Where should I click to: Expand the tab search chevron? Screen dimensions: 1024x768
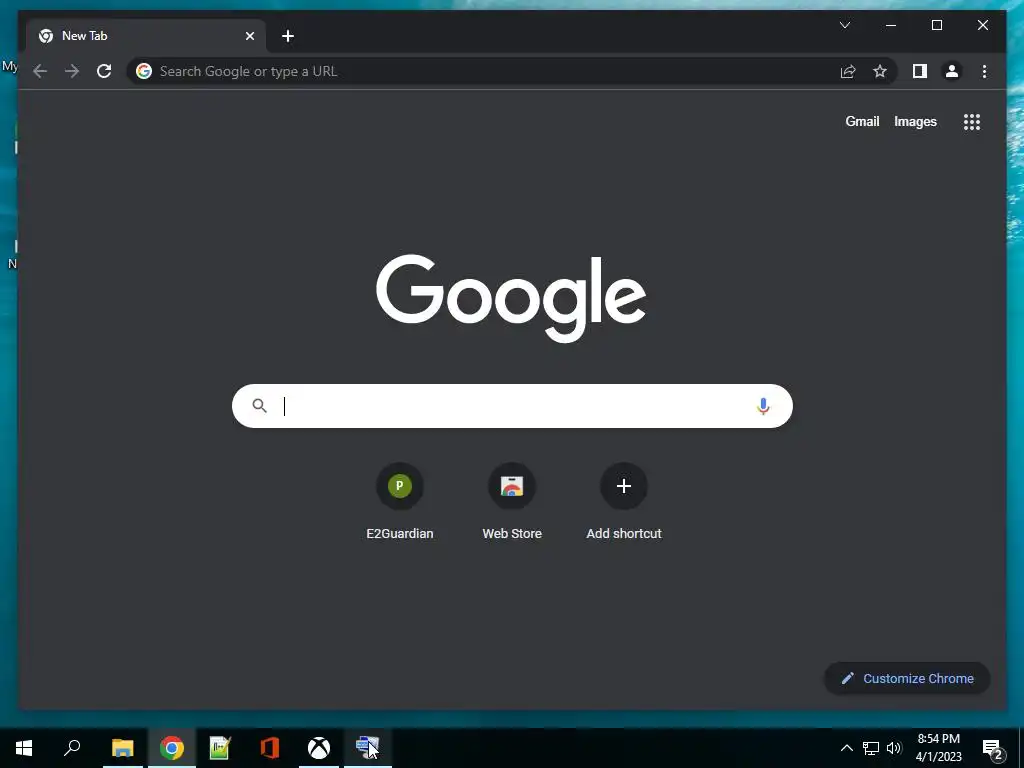tap(844, 25)
